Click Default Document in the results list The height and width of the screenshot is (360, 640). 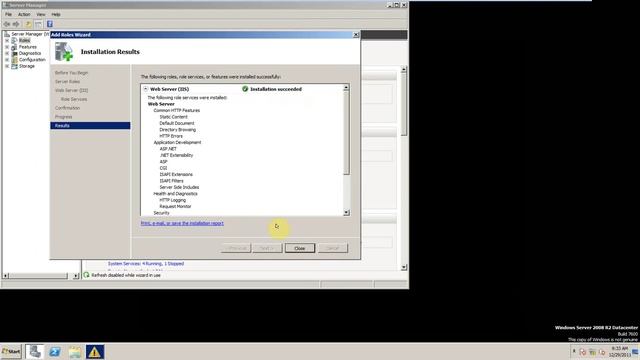177,123
